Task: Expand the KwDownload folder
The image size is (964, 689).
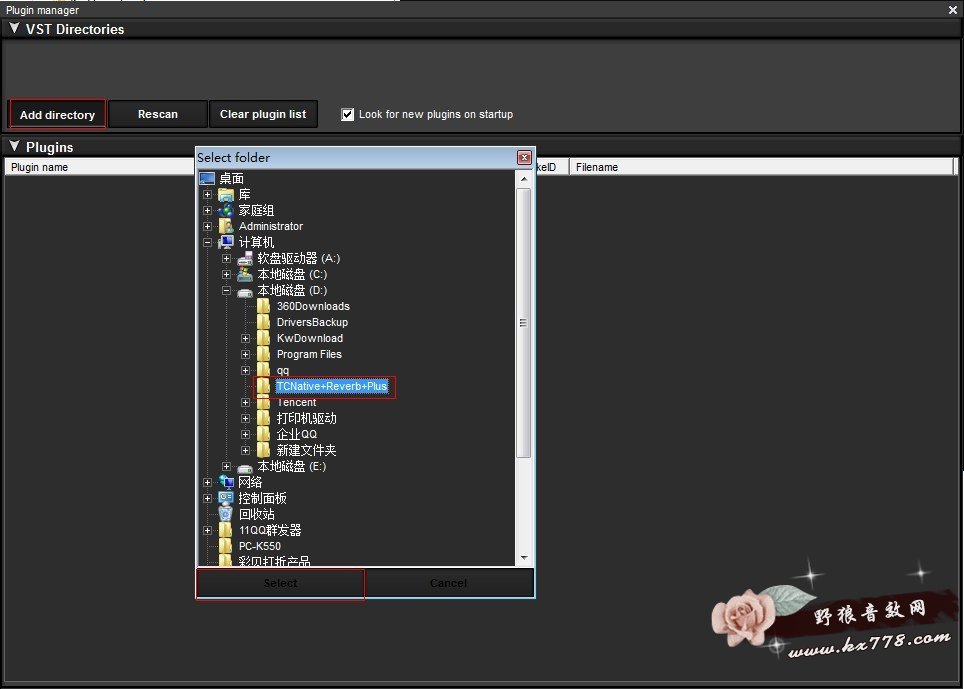Action: point(245,338)
